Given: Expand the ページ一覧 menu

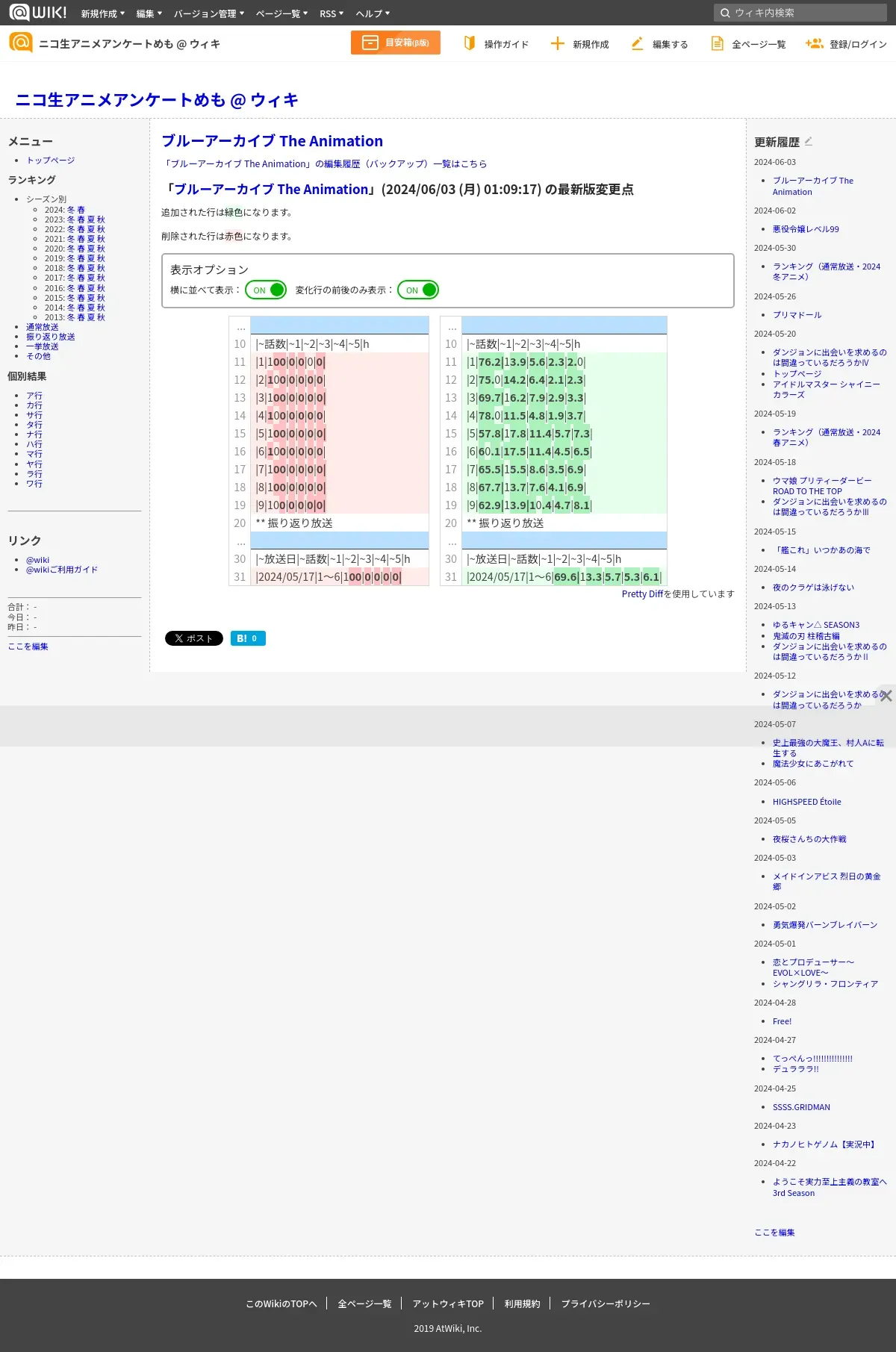Looking at the screenshot, I should click(x=281, y=13).
